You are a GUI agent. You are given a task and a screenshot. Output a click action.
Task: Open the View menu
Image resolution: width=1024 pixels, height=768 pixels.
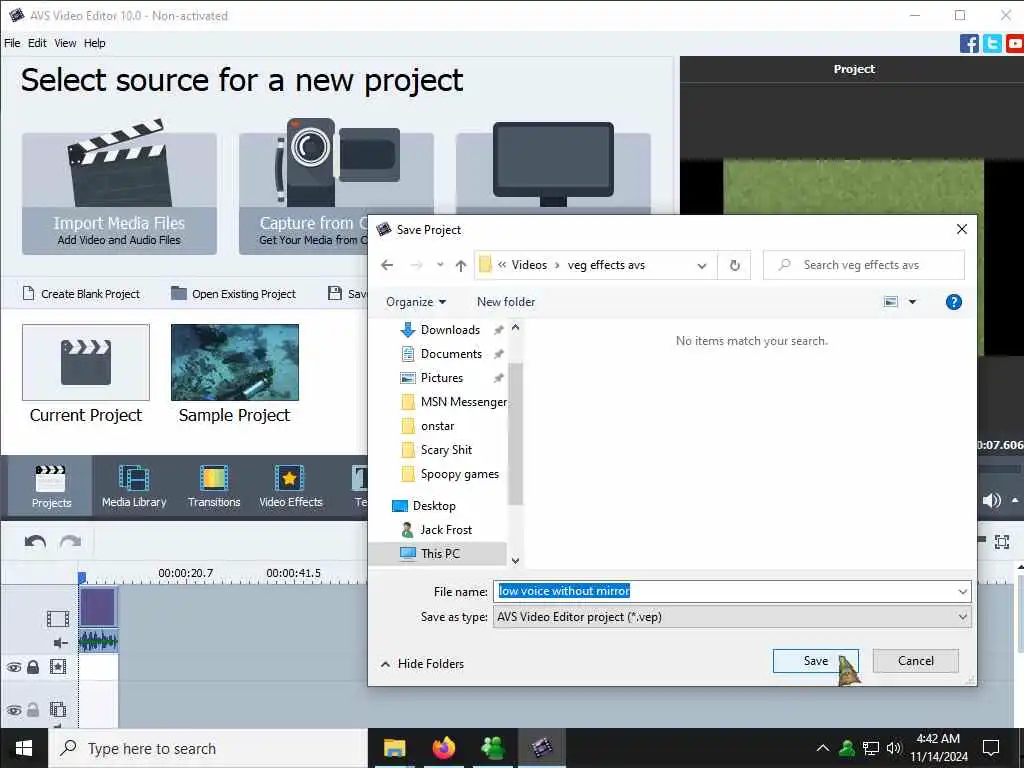[x=65, y=43]
